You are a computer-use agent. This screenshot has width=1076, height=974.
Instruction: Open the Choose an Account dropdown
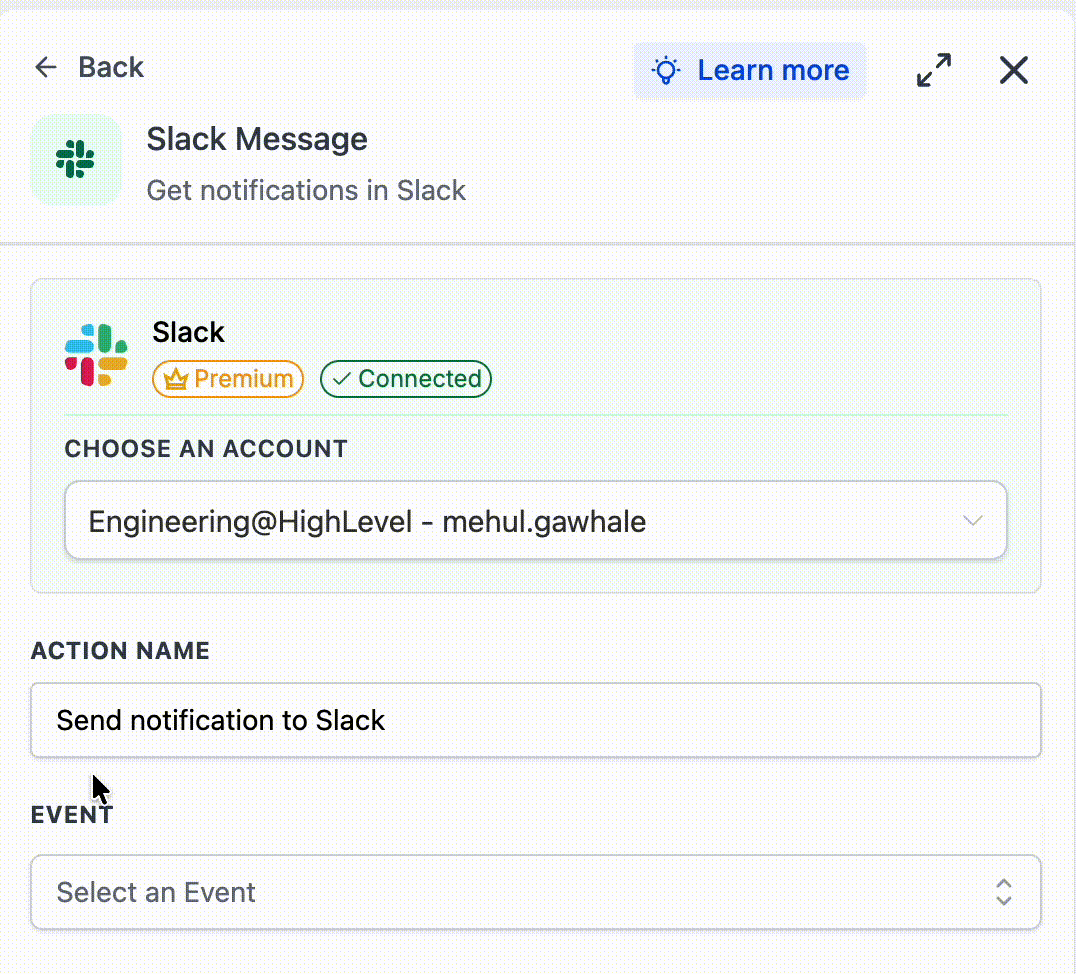[535, 520]
